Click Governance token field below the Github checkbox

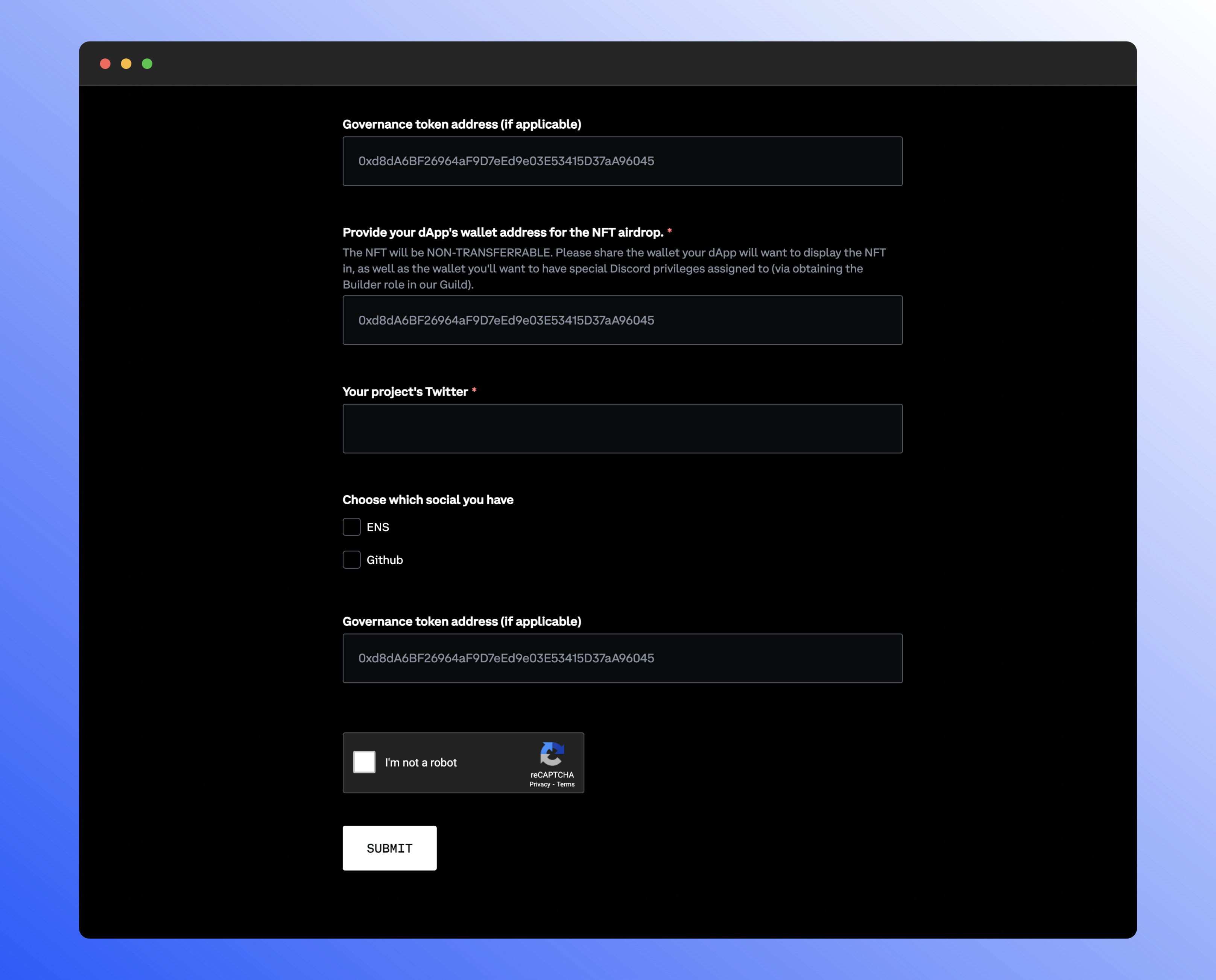(622, 658)
